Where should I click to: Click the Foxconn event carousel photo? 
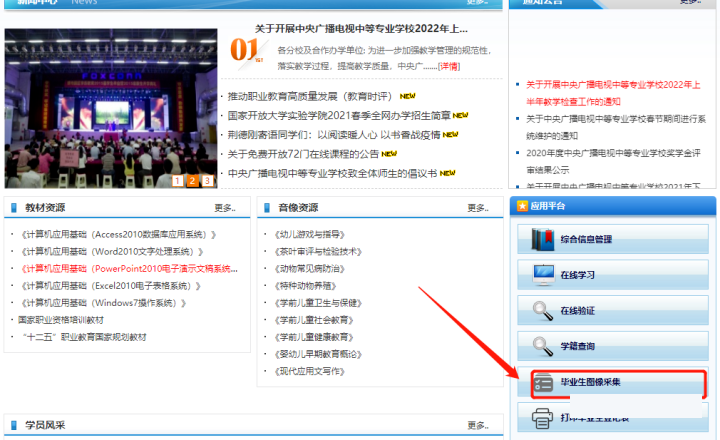[x=111, y=108]
